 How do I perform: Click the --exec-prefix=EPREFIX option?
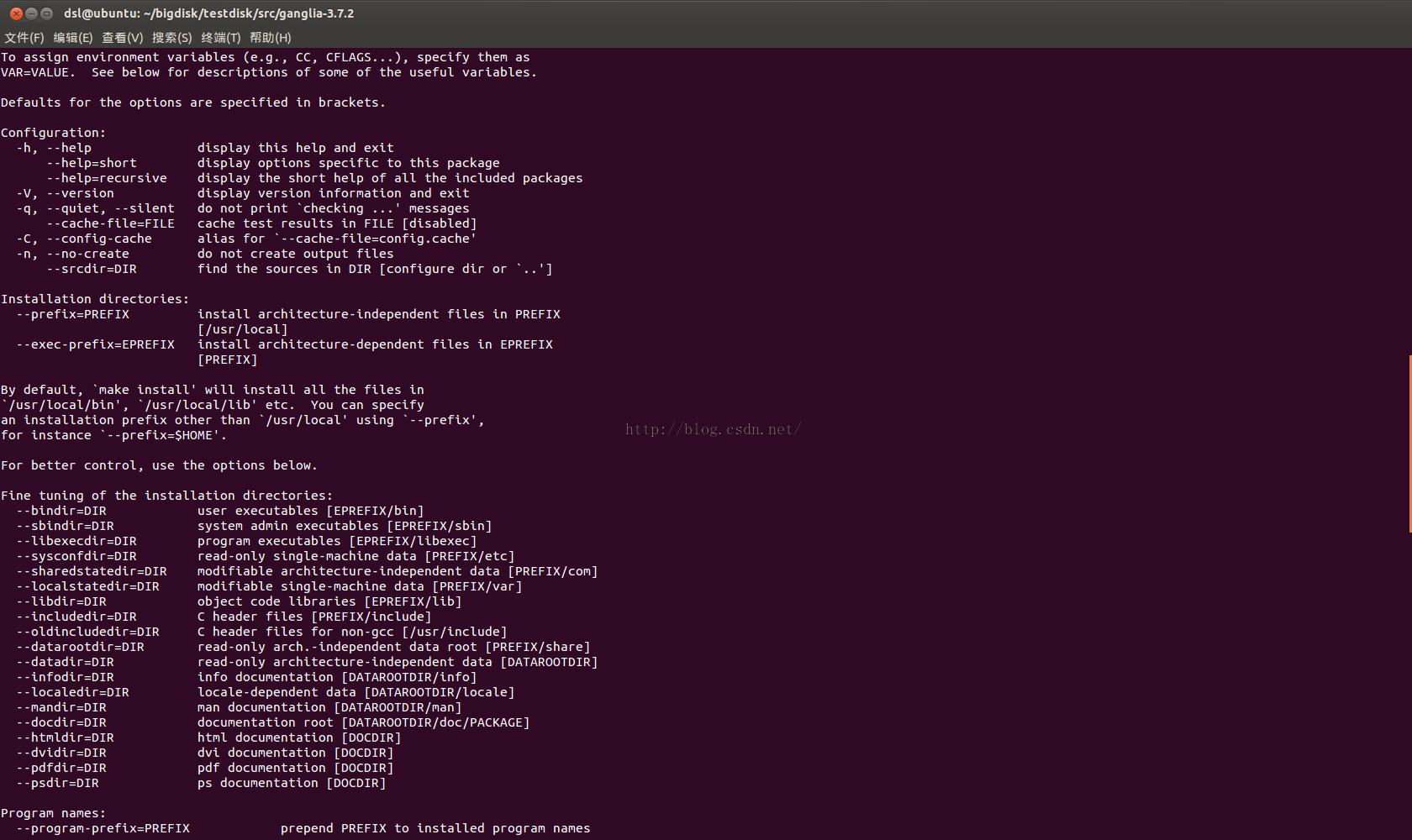[x=95, y=344]
